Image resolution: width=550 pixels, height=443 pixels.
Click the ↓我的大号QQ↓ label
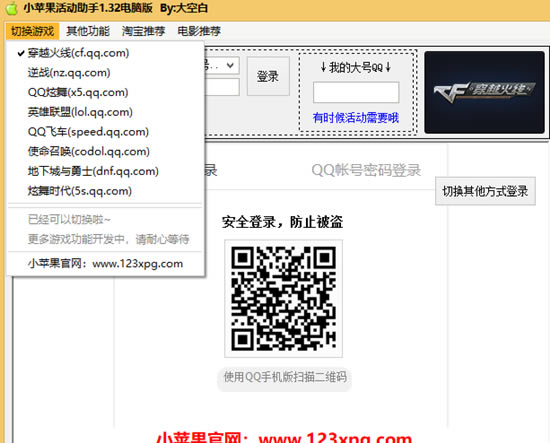click(x=356, y=67)
